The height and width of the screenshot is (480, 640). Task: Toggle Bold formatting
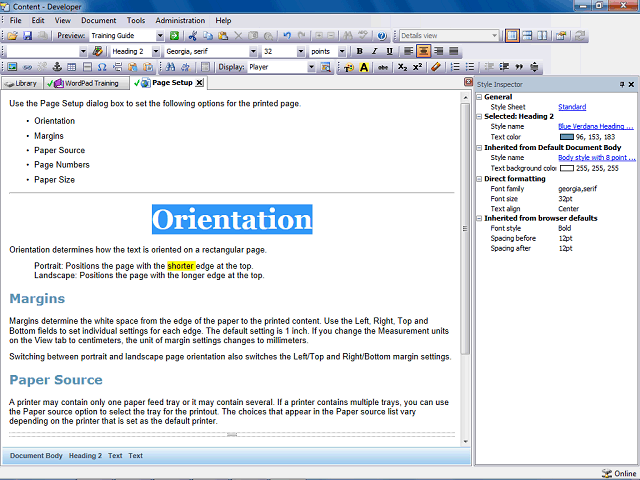click(x=360, y=51)
